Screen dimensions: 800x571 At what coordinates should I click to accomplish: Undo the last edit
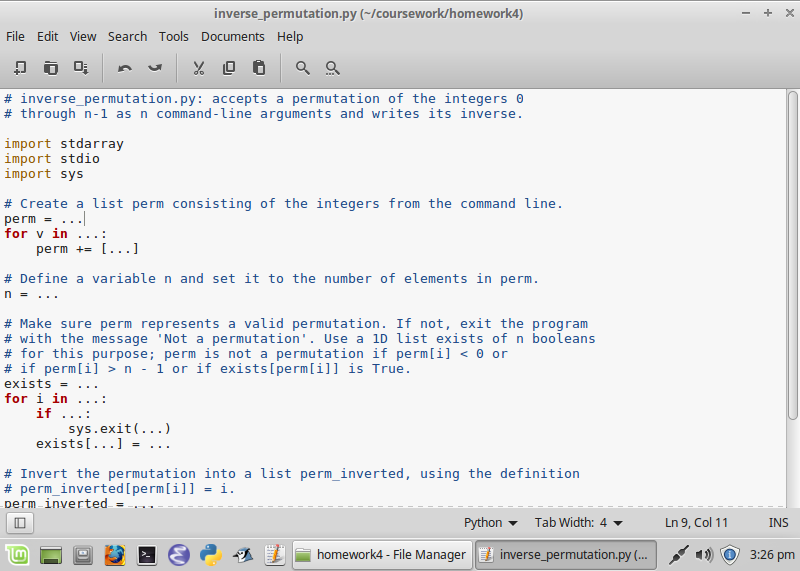(124, 68)
